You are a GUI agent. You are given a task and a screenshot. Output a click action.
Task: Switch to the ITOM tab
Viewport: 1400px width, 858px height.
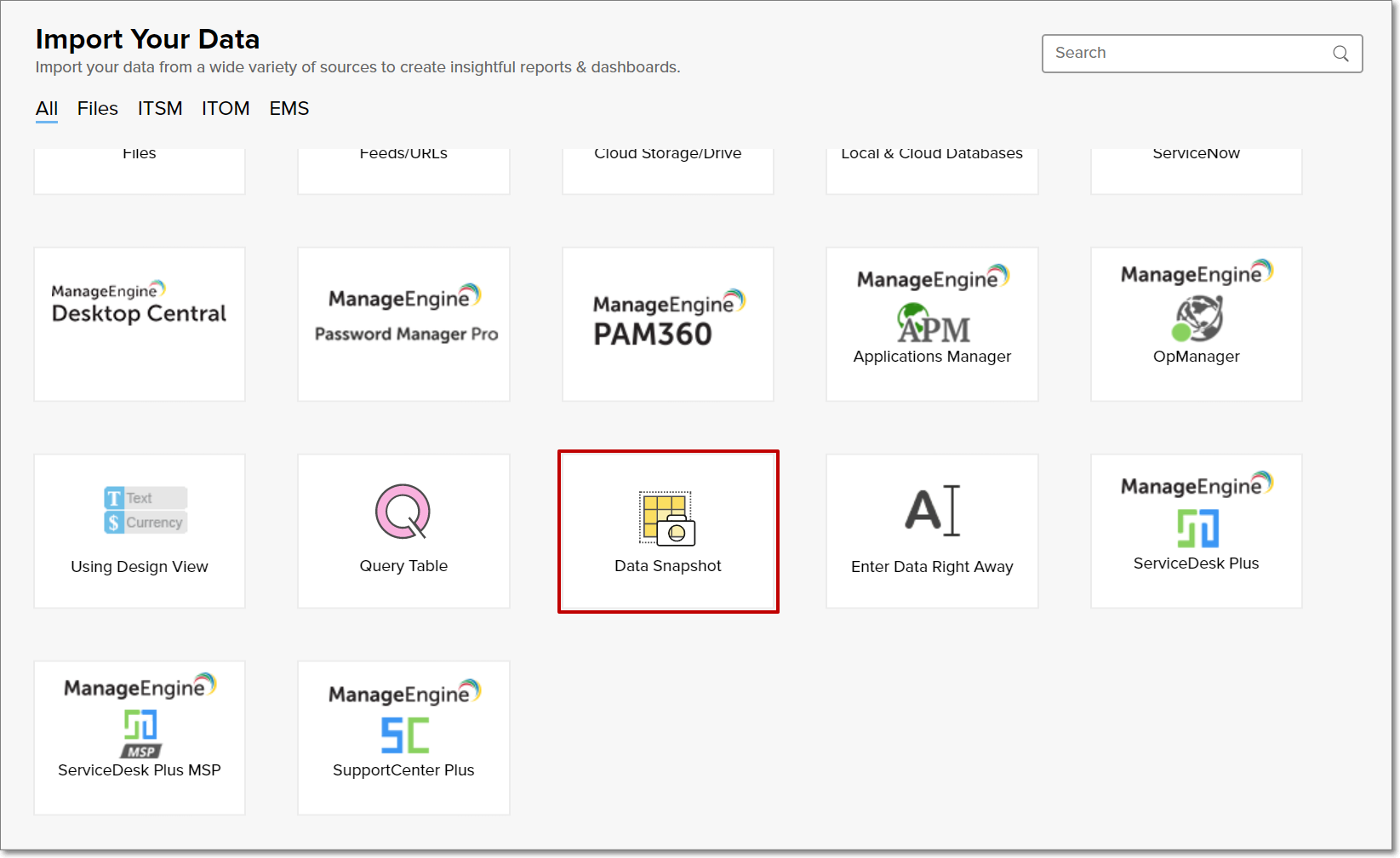(226, 109)
